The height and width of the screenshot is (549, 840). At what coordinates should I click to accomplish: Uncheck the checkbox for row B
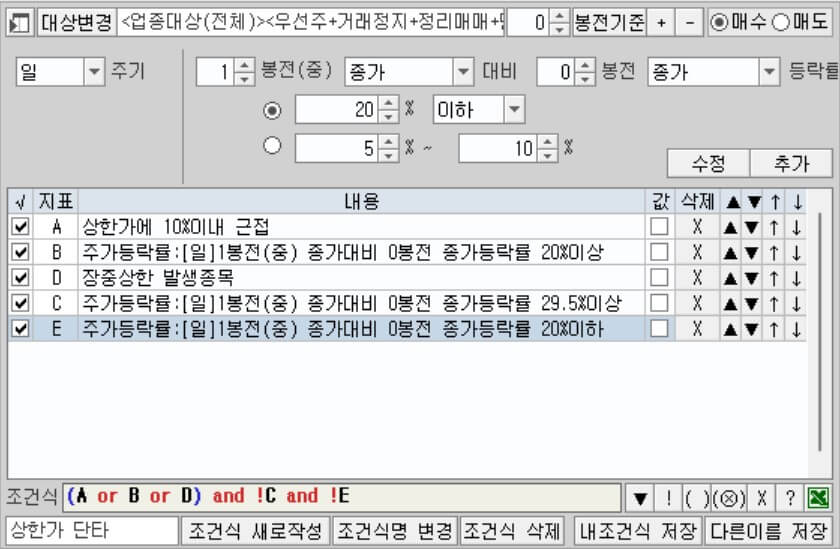point(20,252)
